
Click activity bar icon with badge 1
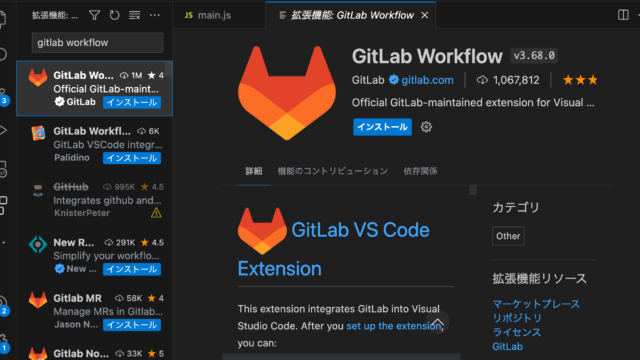[3, 344]
